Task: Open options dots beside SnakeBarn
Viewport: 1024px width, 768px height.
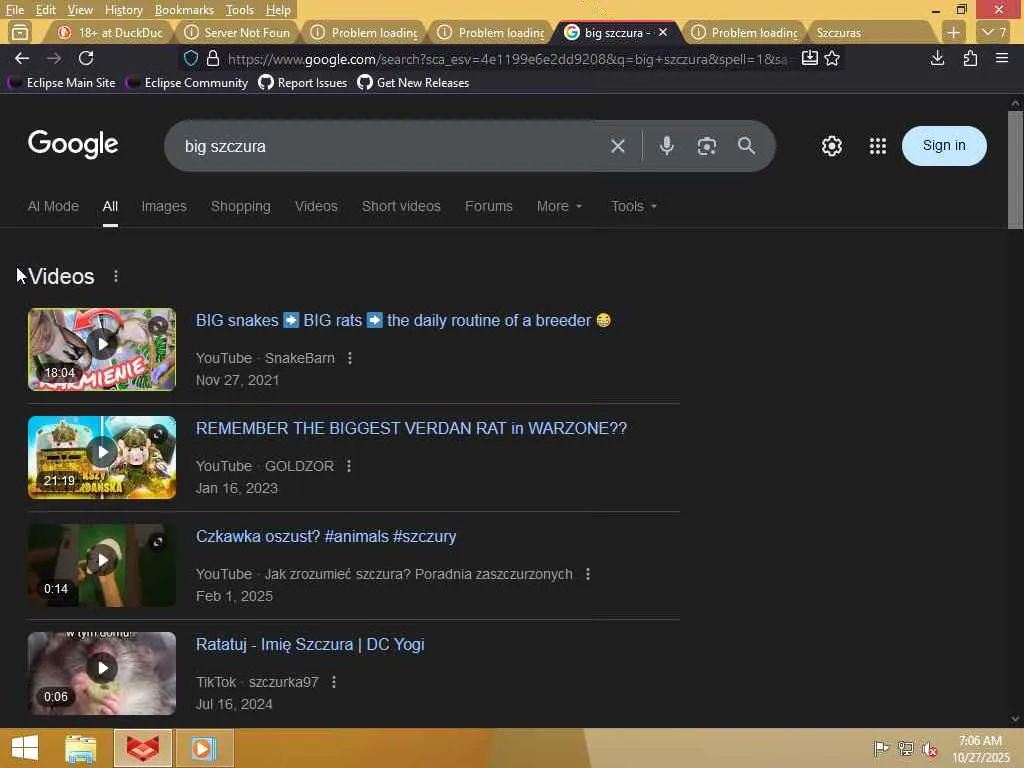Action: (350, 358)
